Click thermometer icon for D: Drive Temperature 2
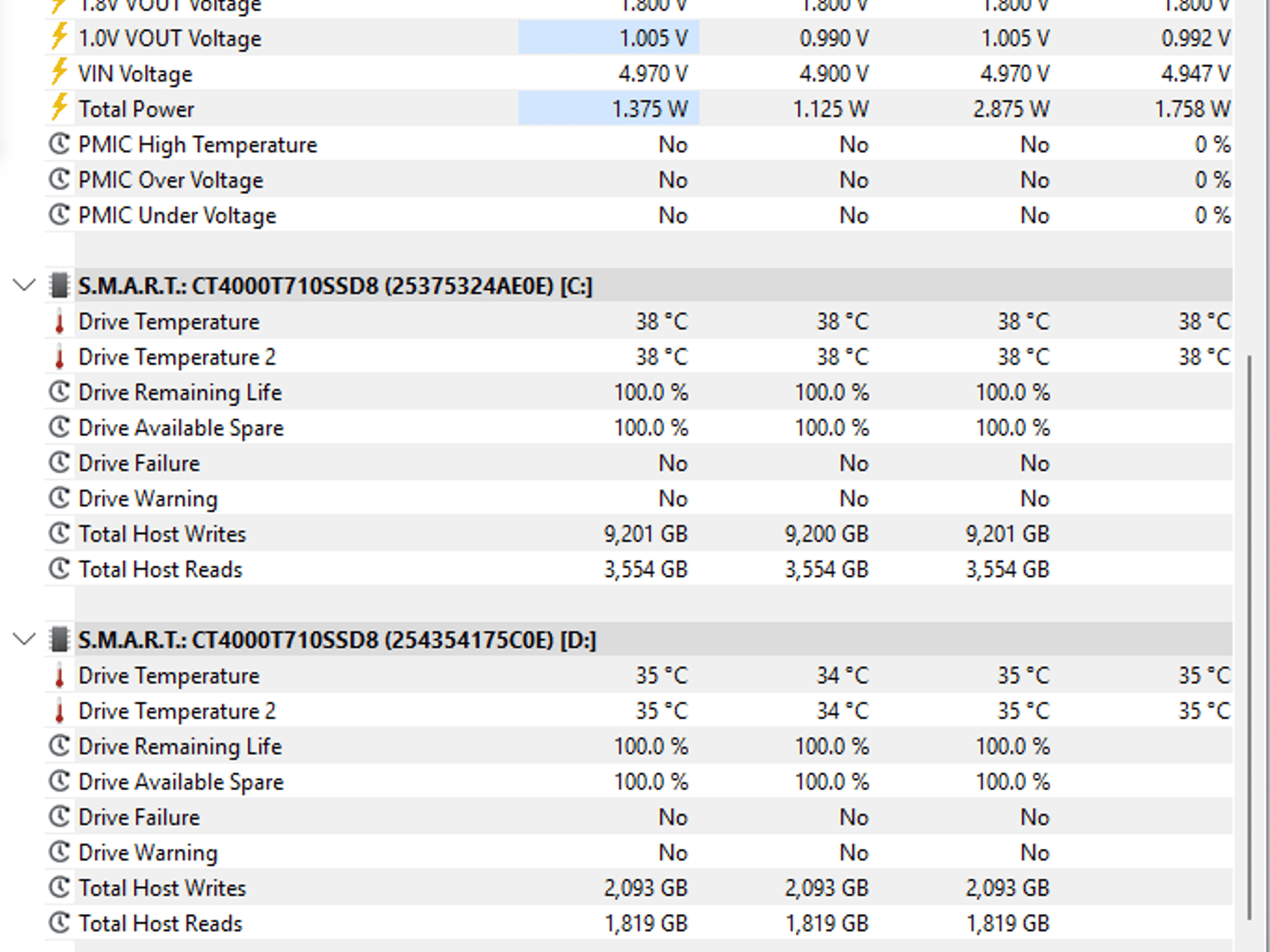Viewport: 1270px width, 952px height. point(60,710)
